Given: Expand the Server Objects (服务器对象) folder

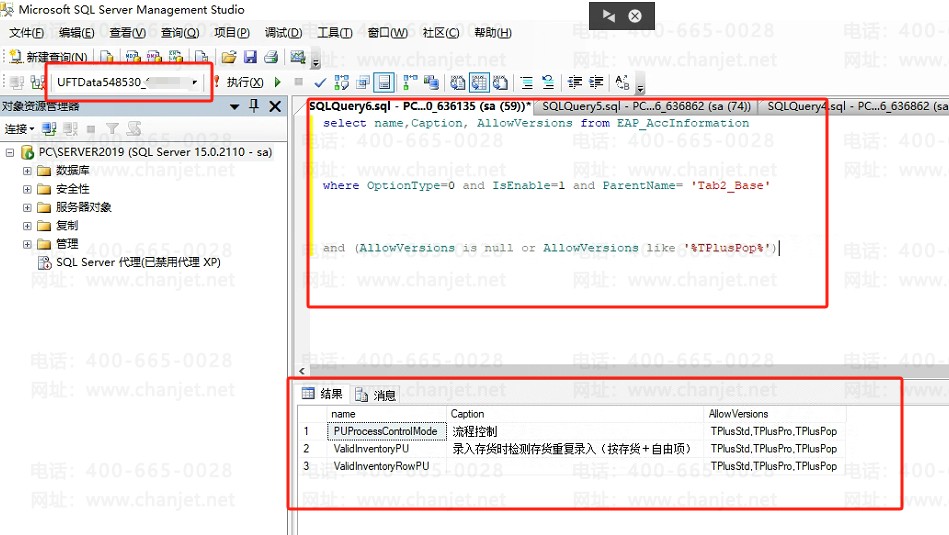Looking at the screenshot, I should click(x=27, y=208).
